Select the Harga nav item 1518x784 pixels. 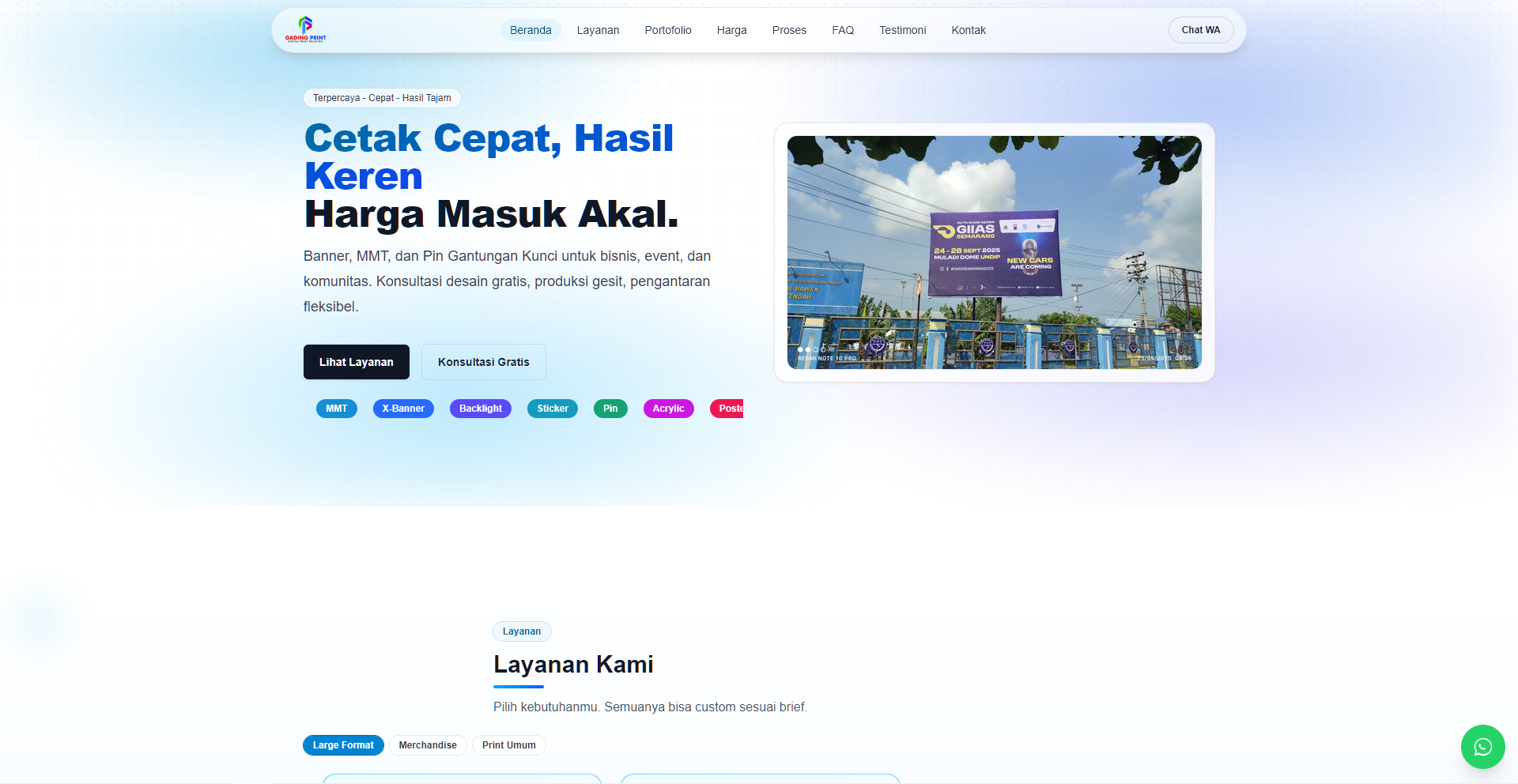731,30
